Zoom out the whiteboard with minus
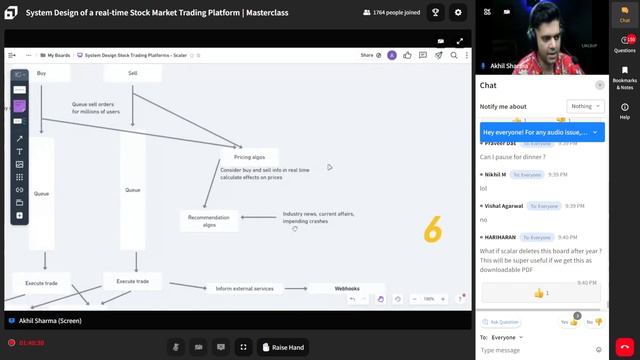Viewport: 640px width, 360px height. [x=414, y=299]
